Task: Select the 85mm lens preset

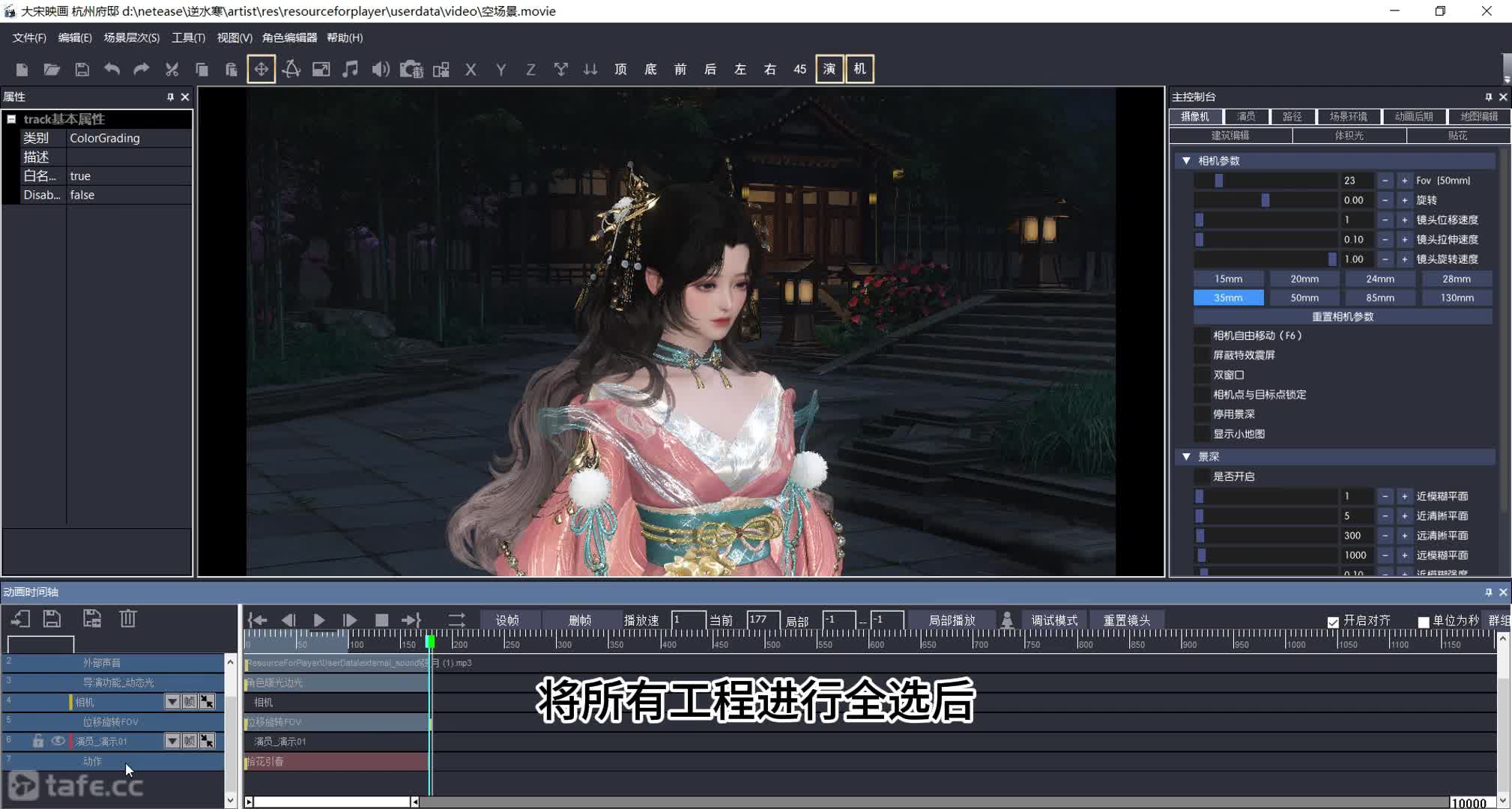Action: (x=1380, y=297)
